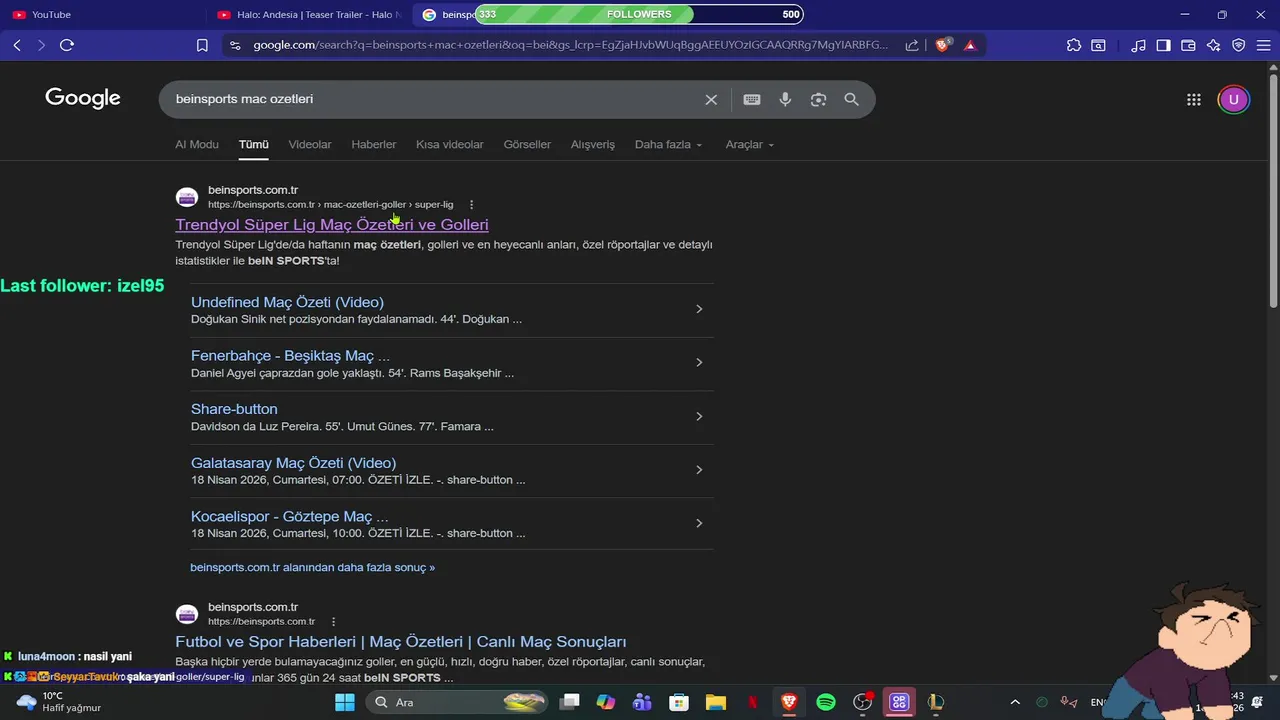Bookmark this page with bookmark icon

(x=202, y=45)
